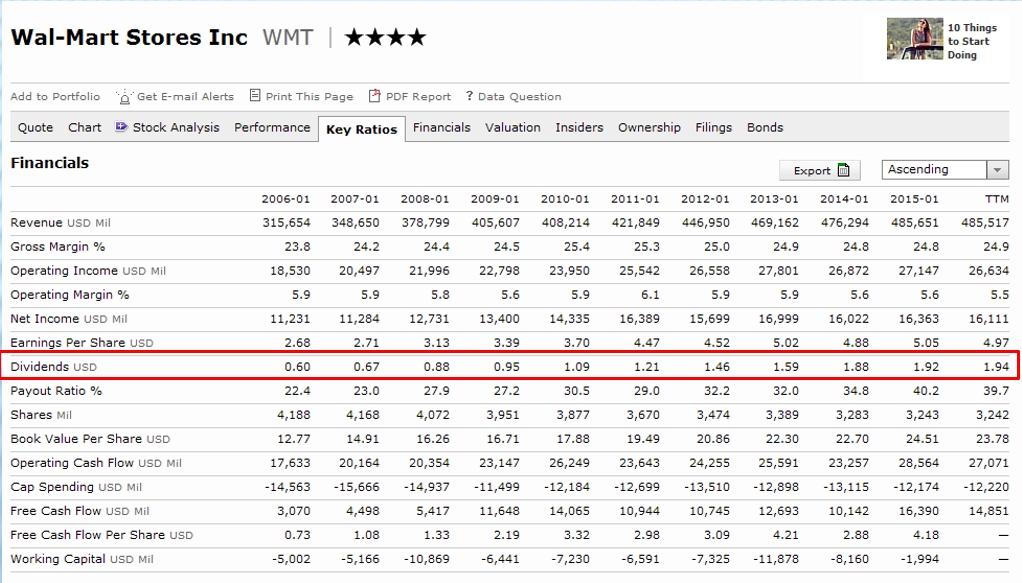Click the Operating Cash Flow row label

96,463
